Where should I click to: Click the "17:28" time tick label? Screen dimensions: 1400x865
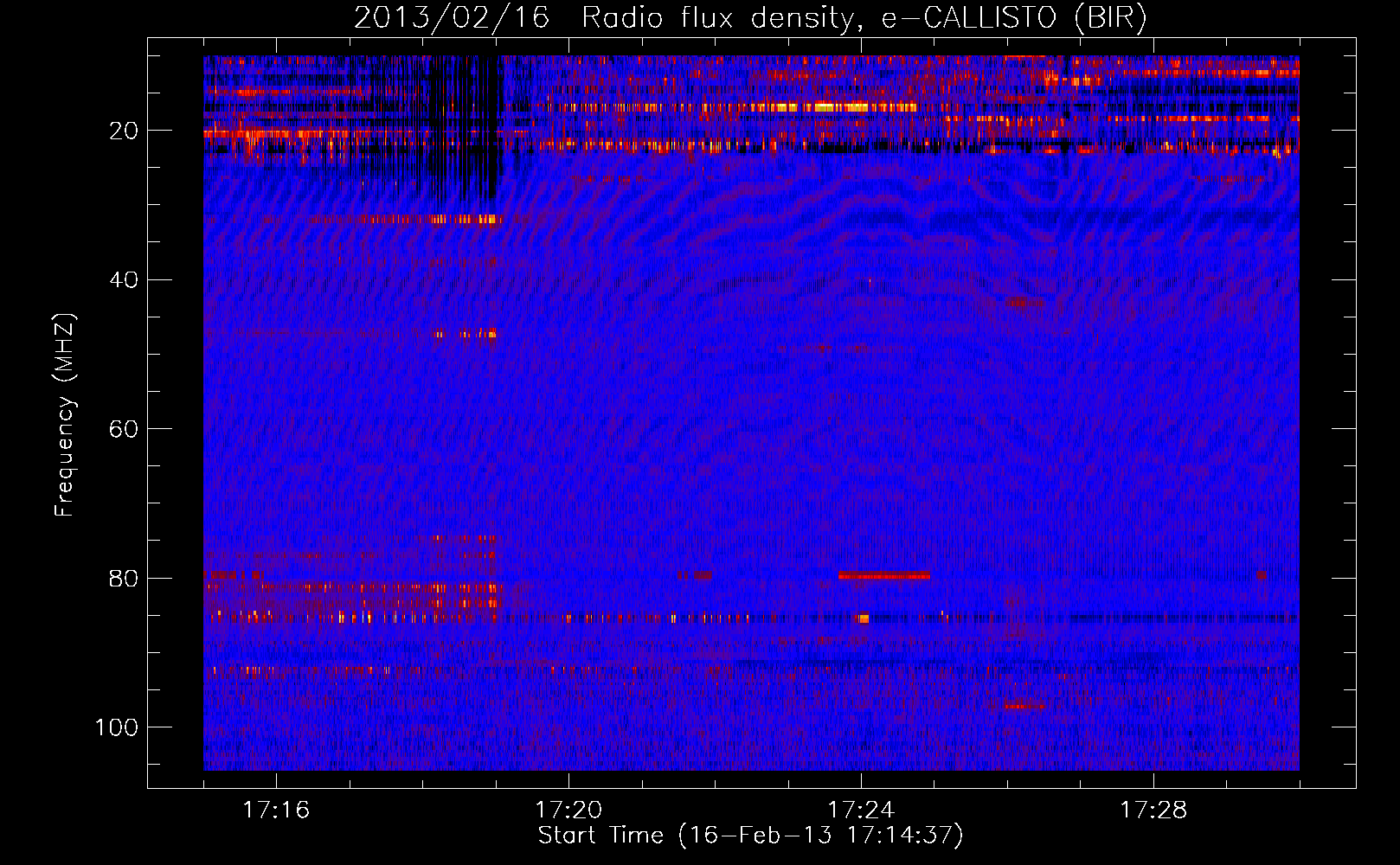(x=1153, y=811)
